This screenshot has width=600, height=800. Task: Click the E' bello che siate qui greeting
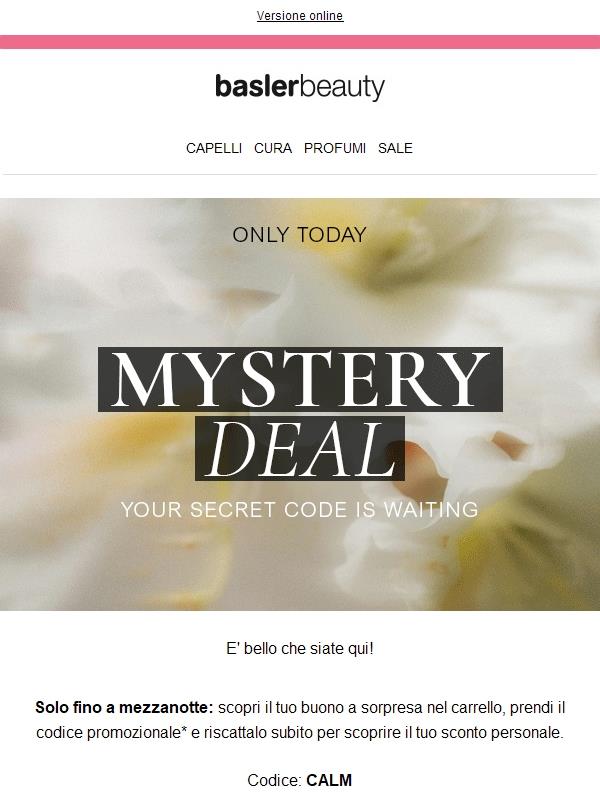point(300,648)
